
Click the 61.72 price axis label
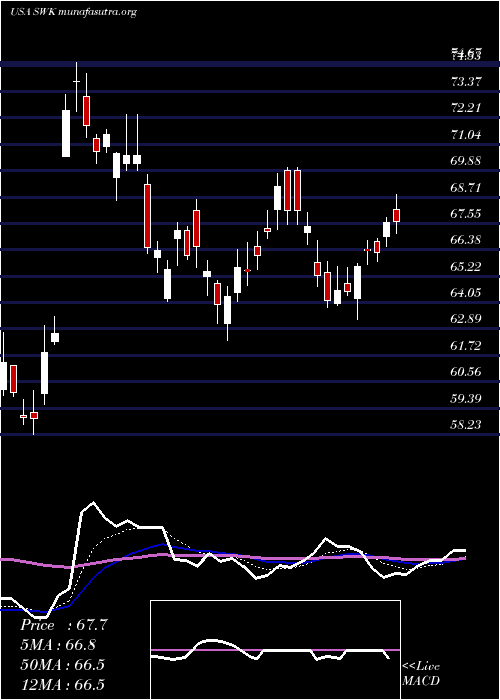(466, 345)
